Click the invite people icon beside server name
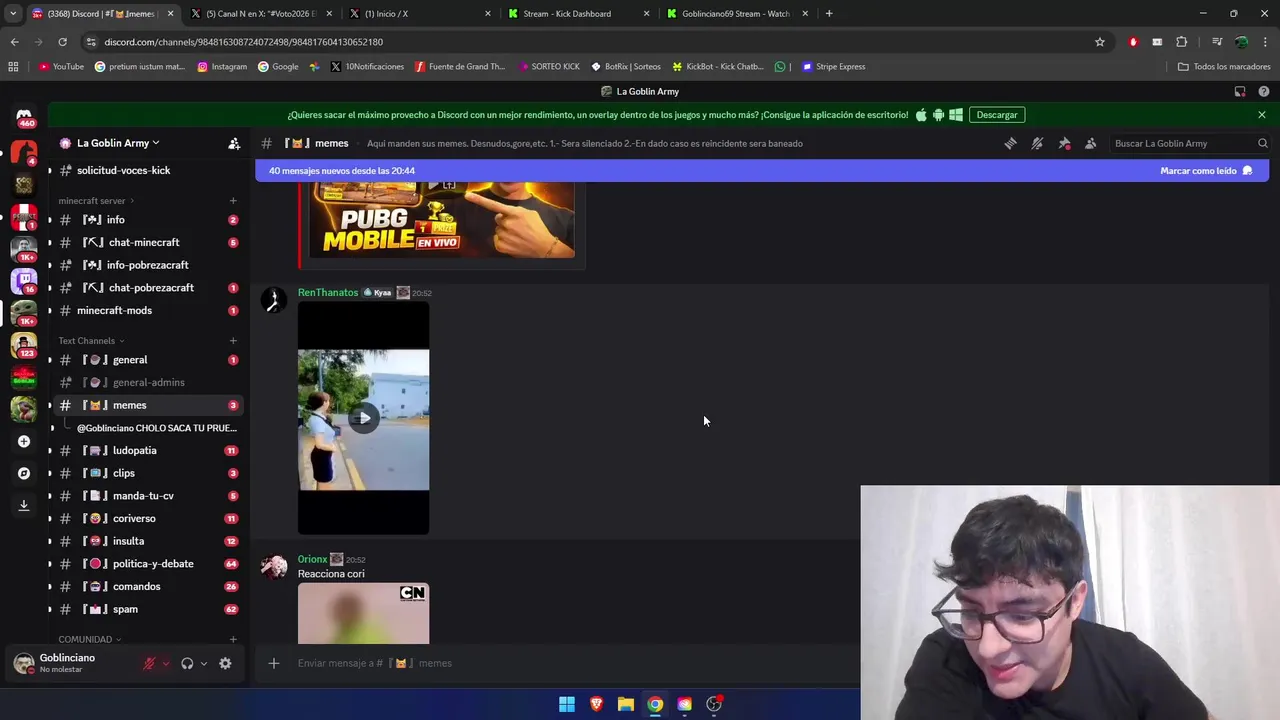The height and width of the screenshot is (720, 1280). (234, 143)
